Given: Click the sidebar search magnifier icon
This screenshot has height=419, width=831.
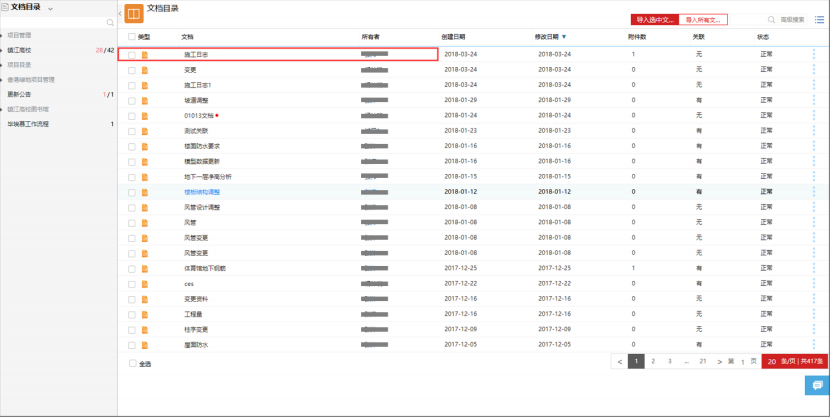Looking at the screenshot, I should click(110, 23).
